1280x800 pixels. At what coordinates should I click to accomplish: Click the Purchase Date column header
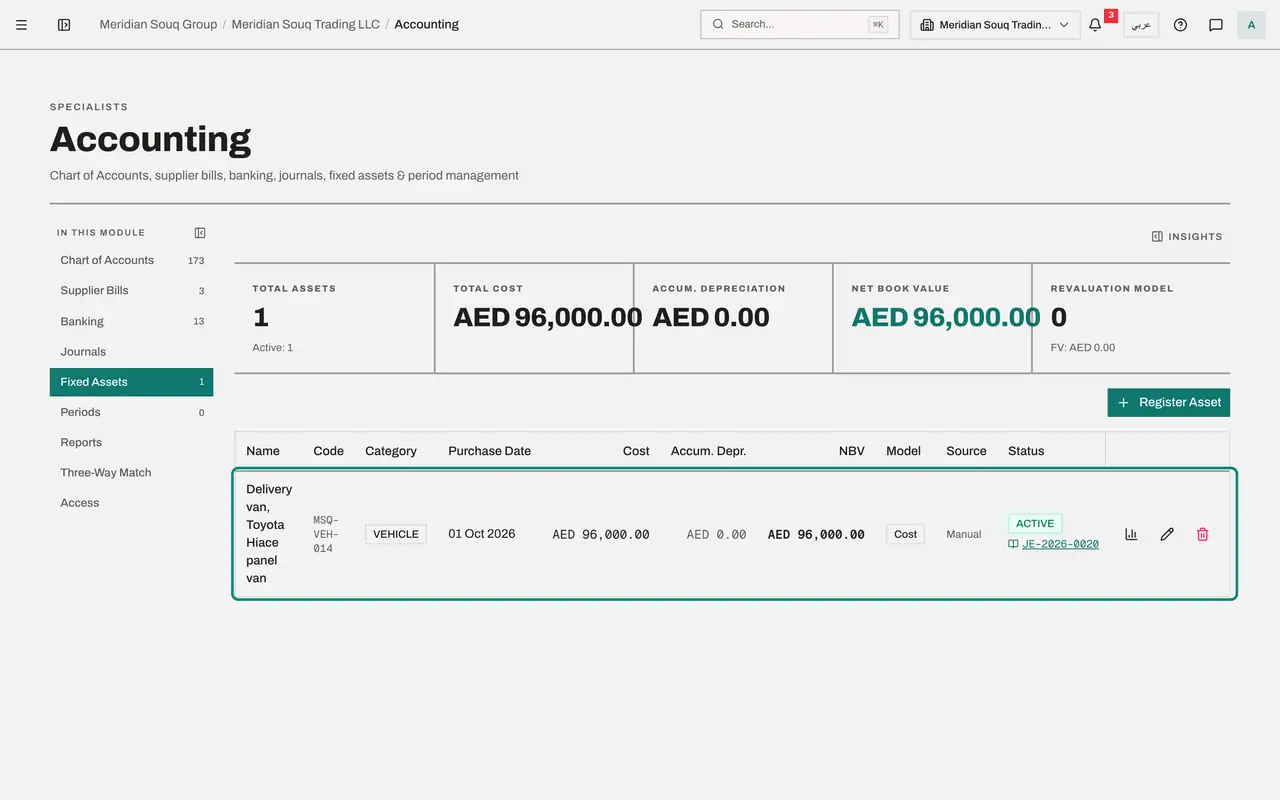click(490, 451)
